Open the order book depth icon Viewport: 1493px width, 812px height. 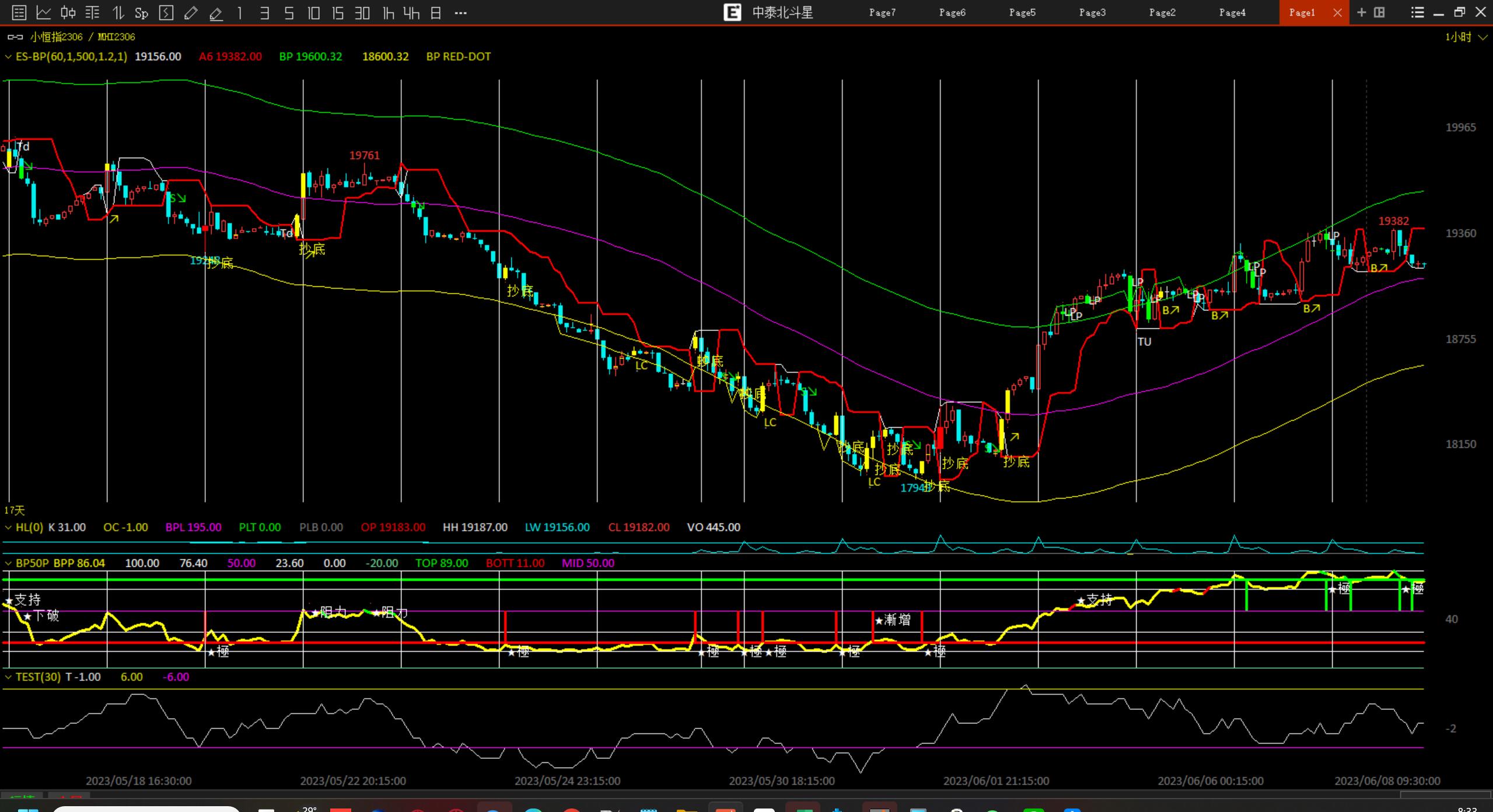point(93,13)
